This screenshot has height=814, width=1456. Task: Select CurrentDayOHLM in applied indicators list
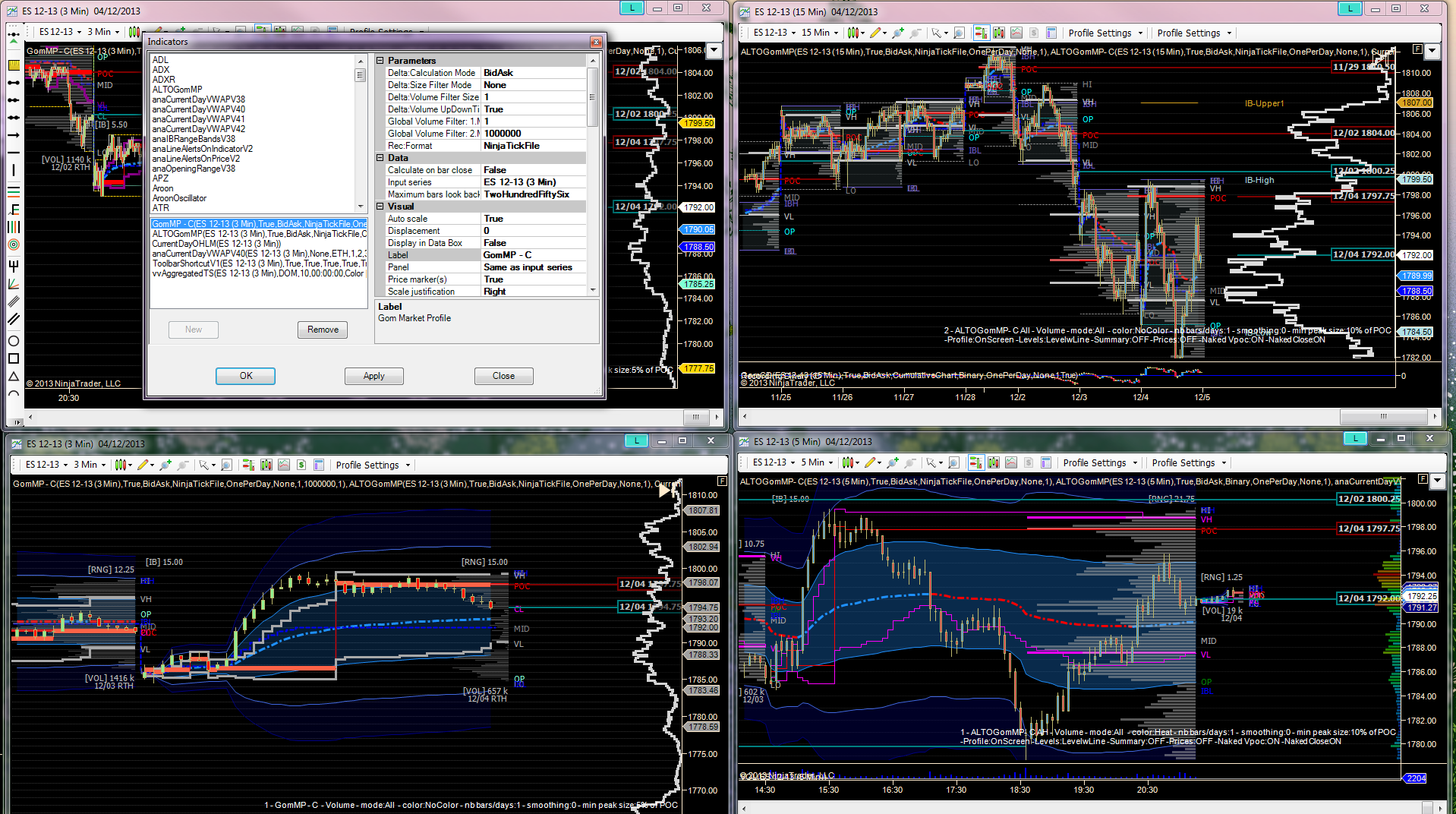coord(216,244)
